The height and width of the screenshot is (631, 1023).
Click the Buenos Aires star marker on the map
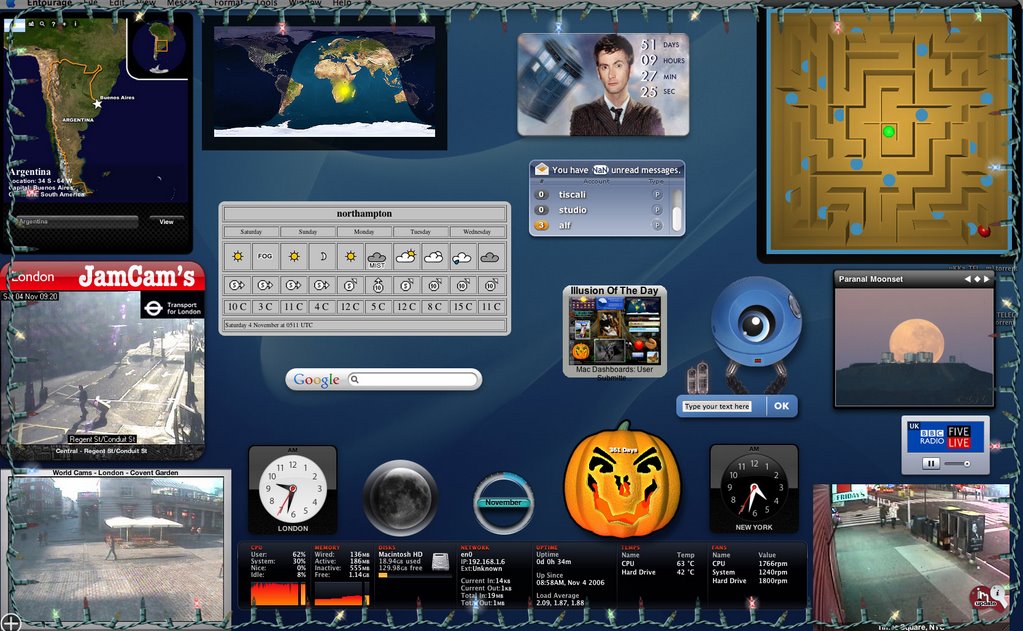[97, 104]
